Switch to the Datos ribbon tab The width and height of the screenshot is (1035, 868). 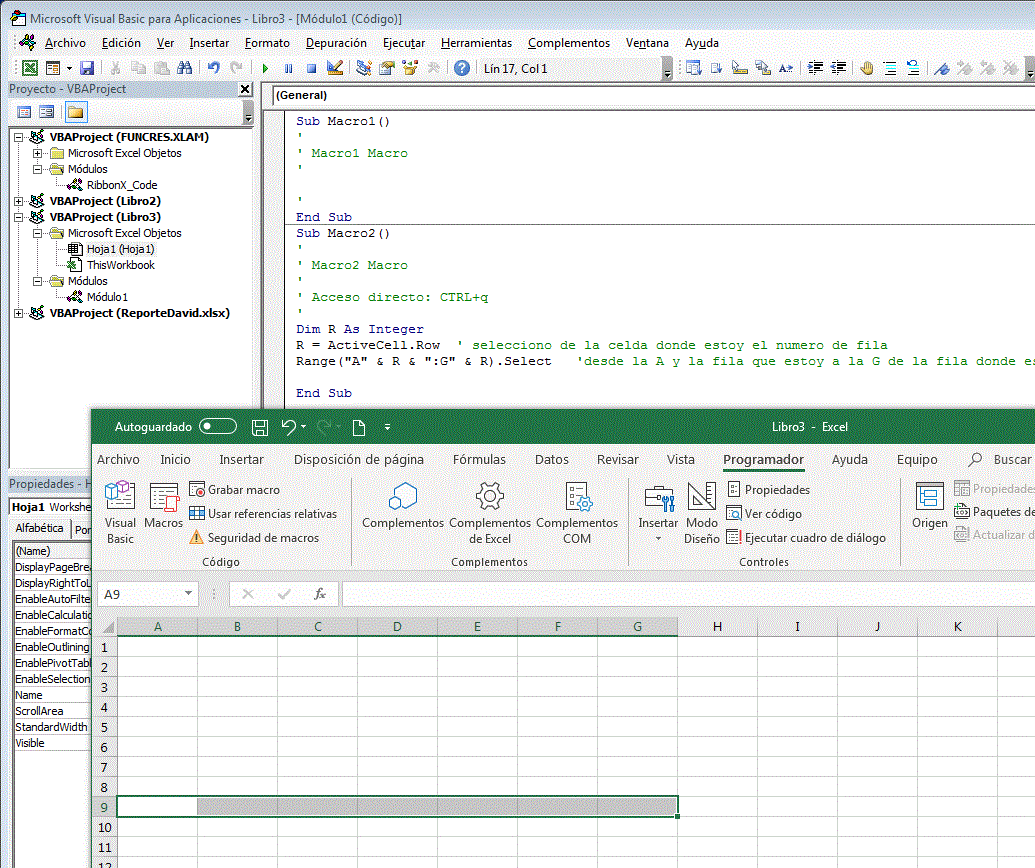coord(552,459)
